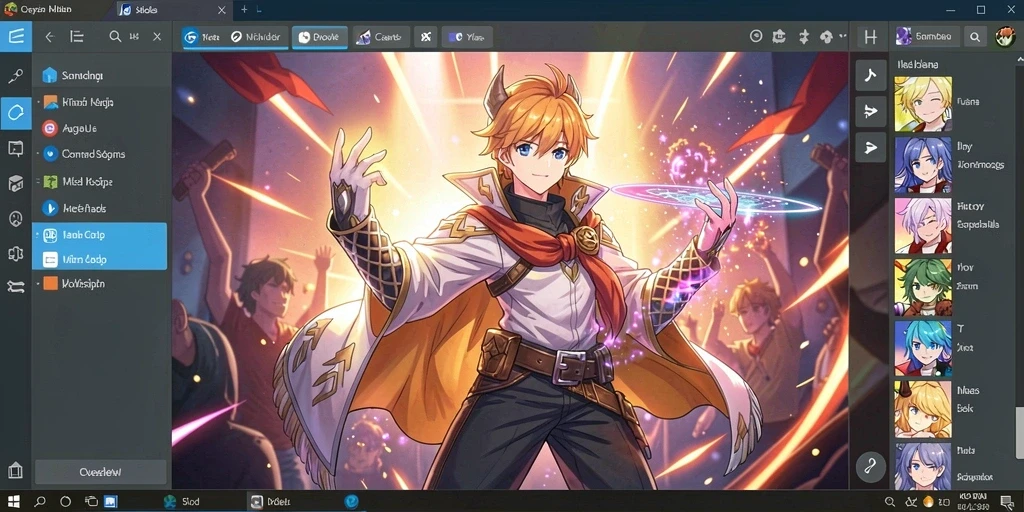Switch to the Nihider tab
The height and width of the screenshot is (512, 1024).
click(256, 38)
